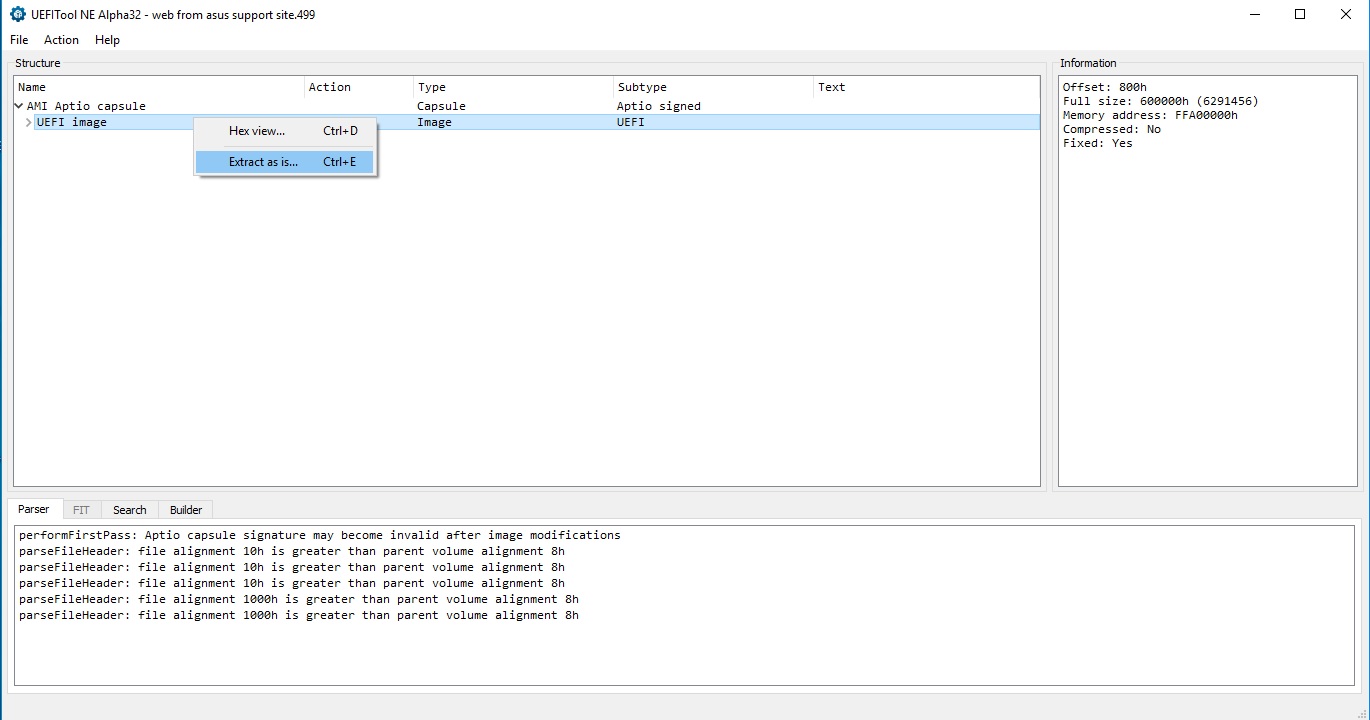Switch to the Search tab
Viewport: 1370px width, 720px height.
pos(129,510)
